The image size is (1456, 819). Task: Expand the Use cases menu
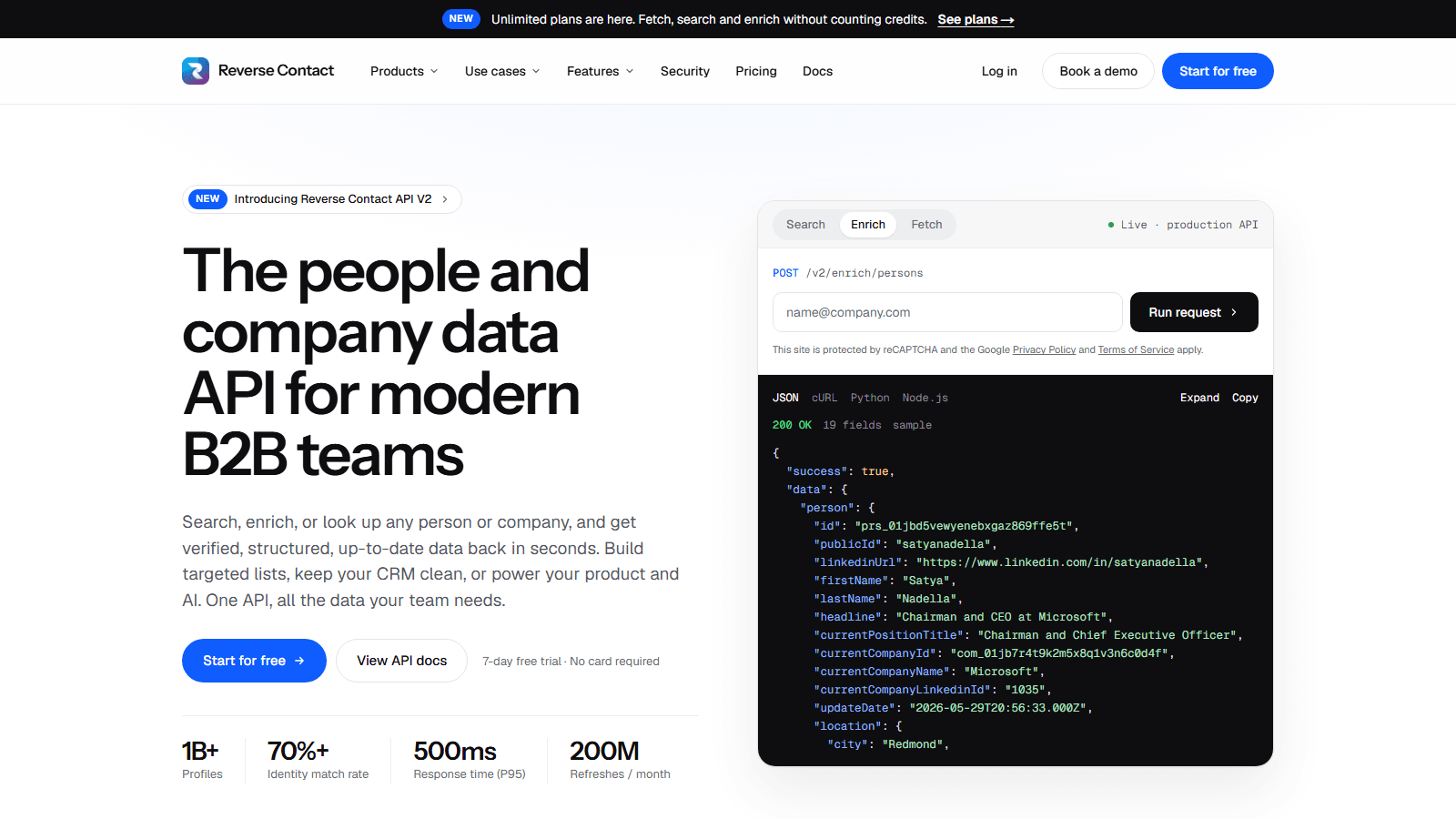pos(502,71)
